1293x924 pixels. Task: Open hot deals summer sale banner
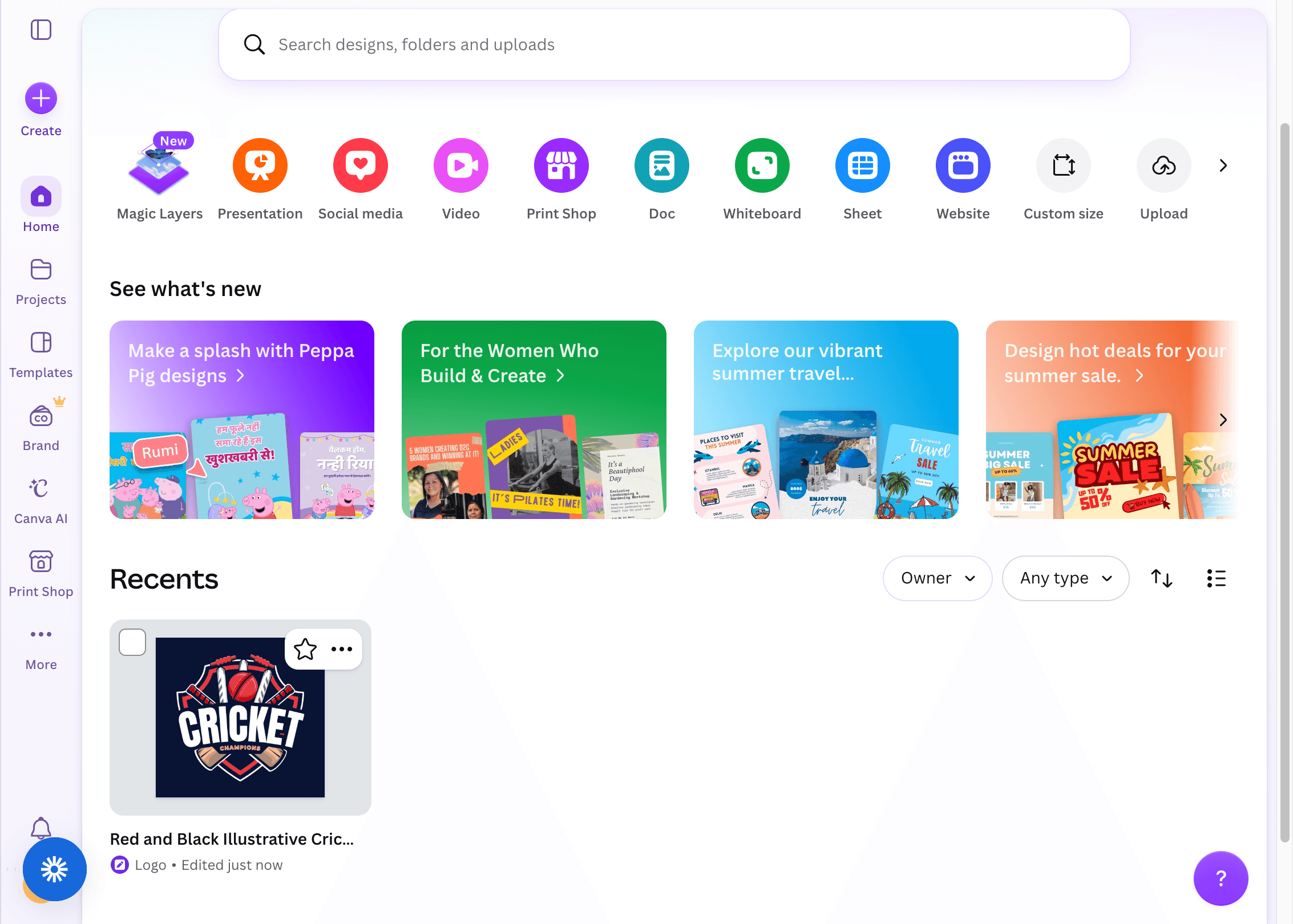pos(1112,420)
